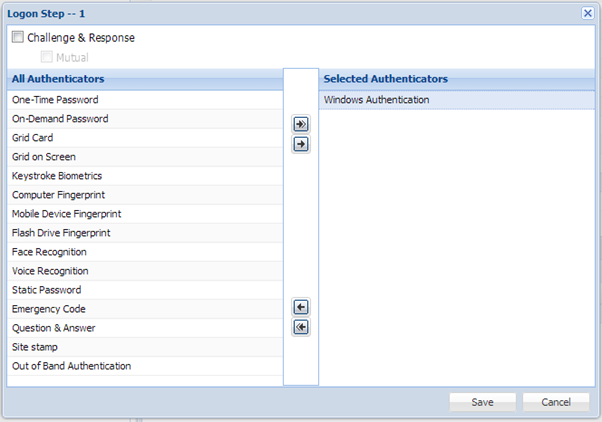Screen dimensions: 602x422
Task: Click the add all authenticators double-arrow icon
Action: [300, 125]
